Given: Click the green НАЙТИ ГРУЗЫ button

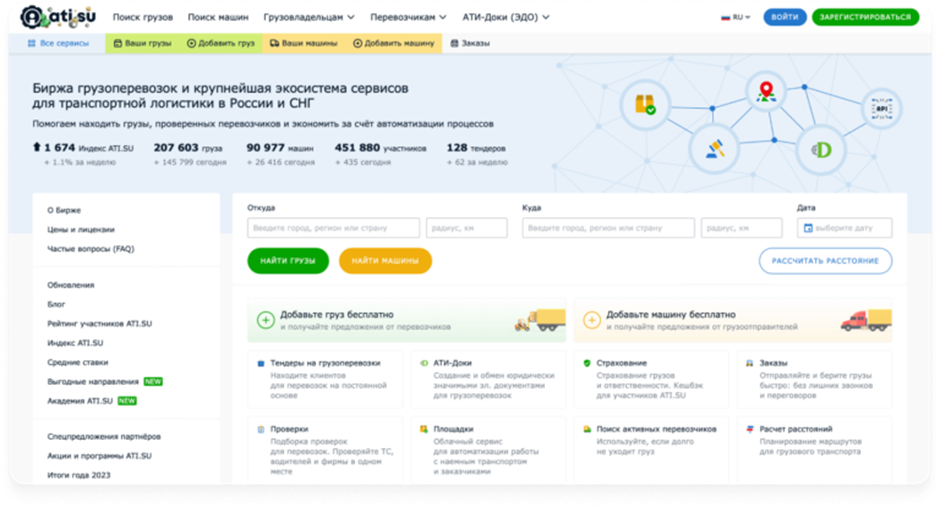Looking at the screenshot, I should click(x=288, y=261).
